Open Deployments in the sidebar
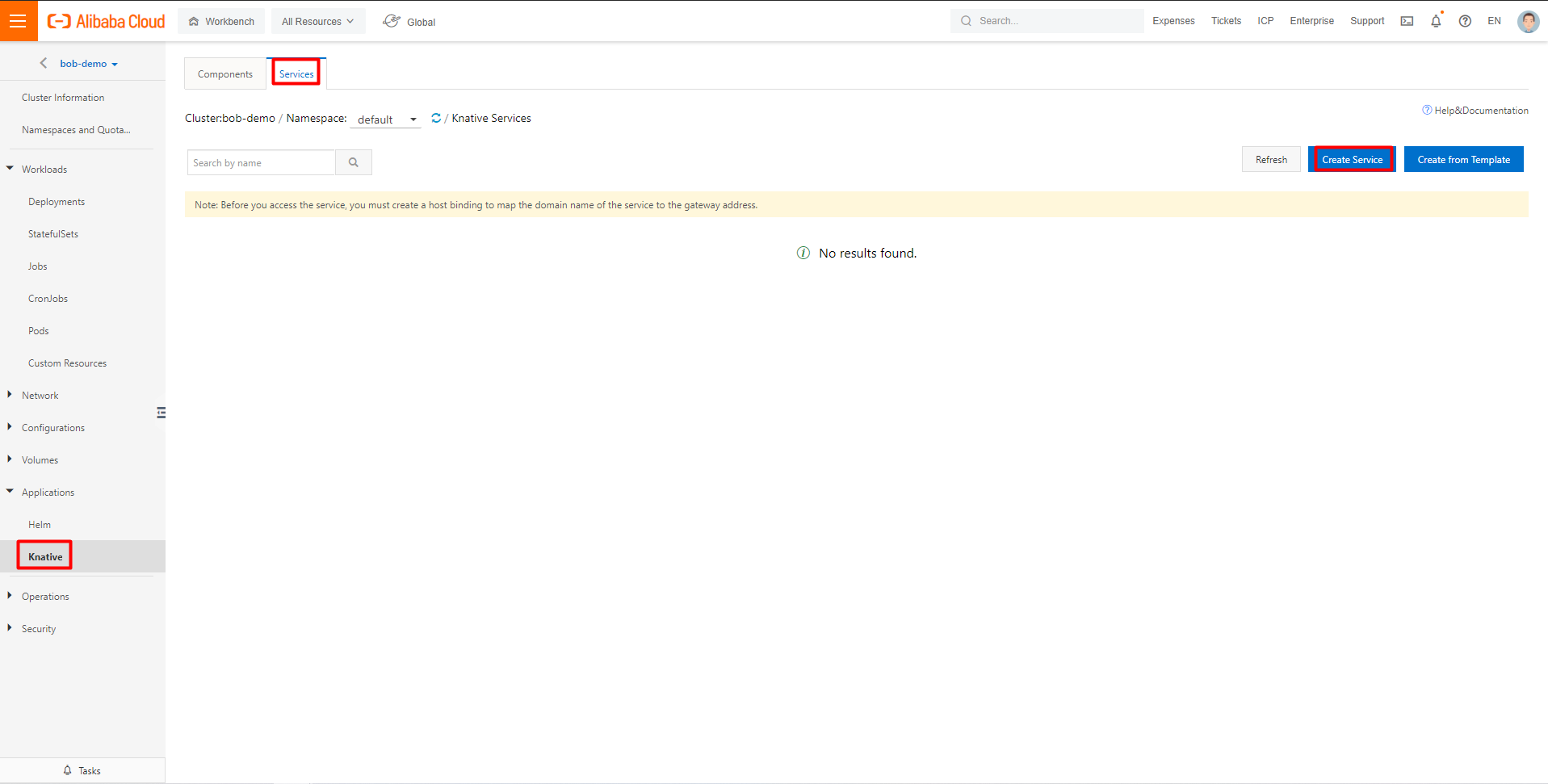 coord(57,202)
